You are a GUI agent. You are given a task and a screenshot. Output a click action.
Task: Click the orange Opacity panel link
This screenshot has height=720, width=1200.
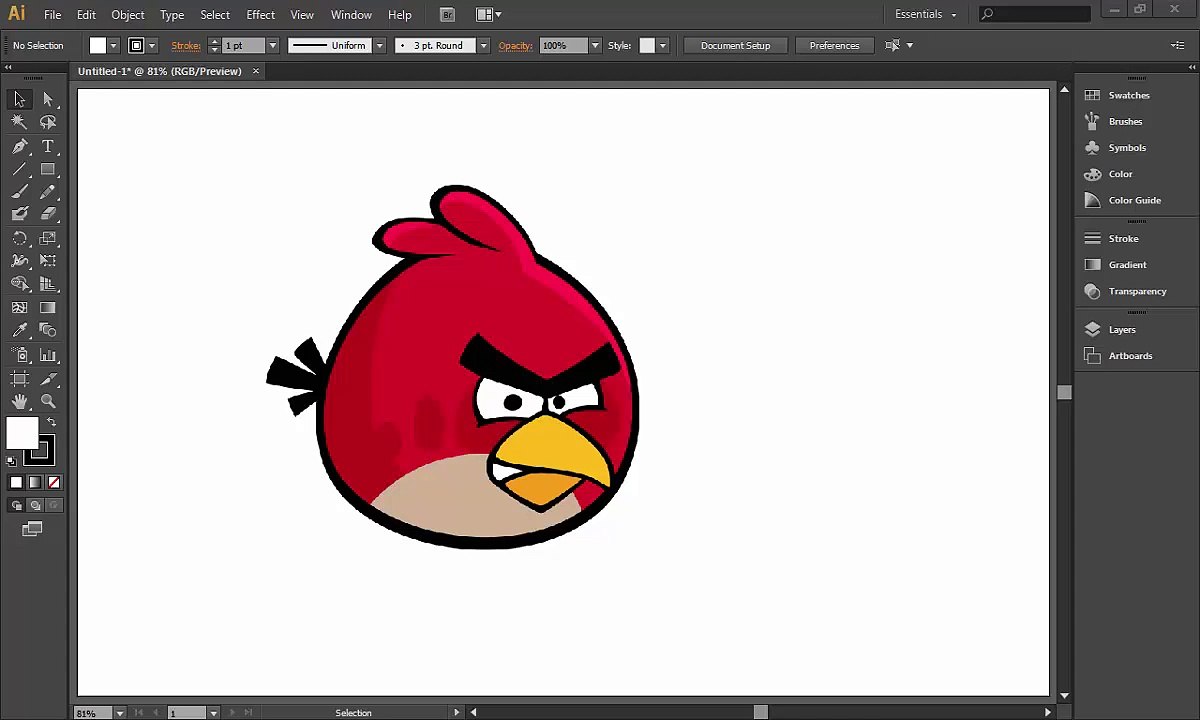click(x=515, y=45)
